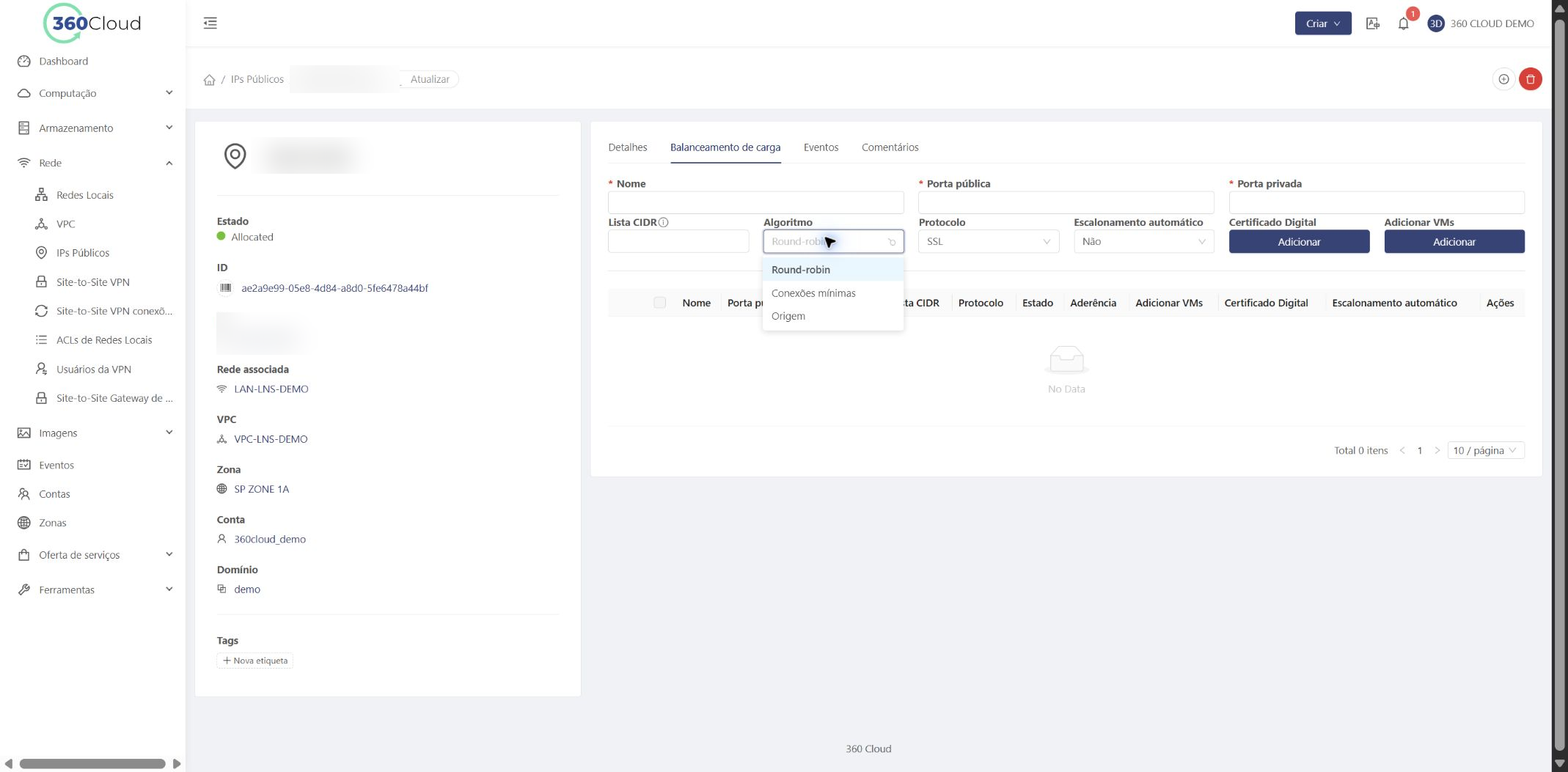The width and height of the screenshot is (1568, 772).
Task: Click the home icon in breadcrumb
Action: tap(209, 80)
